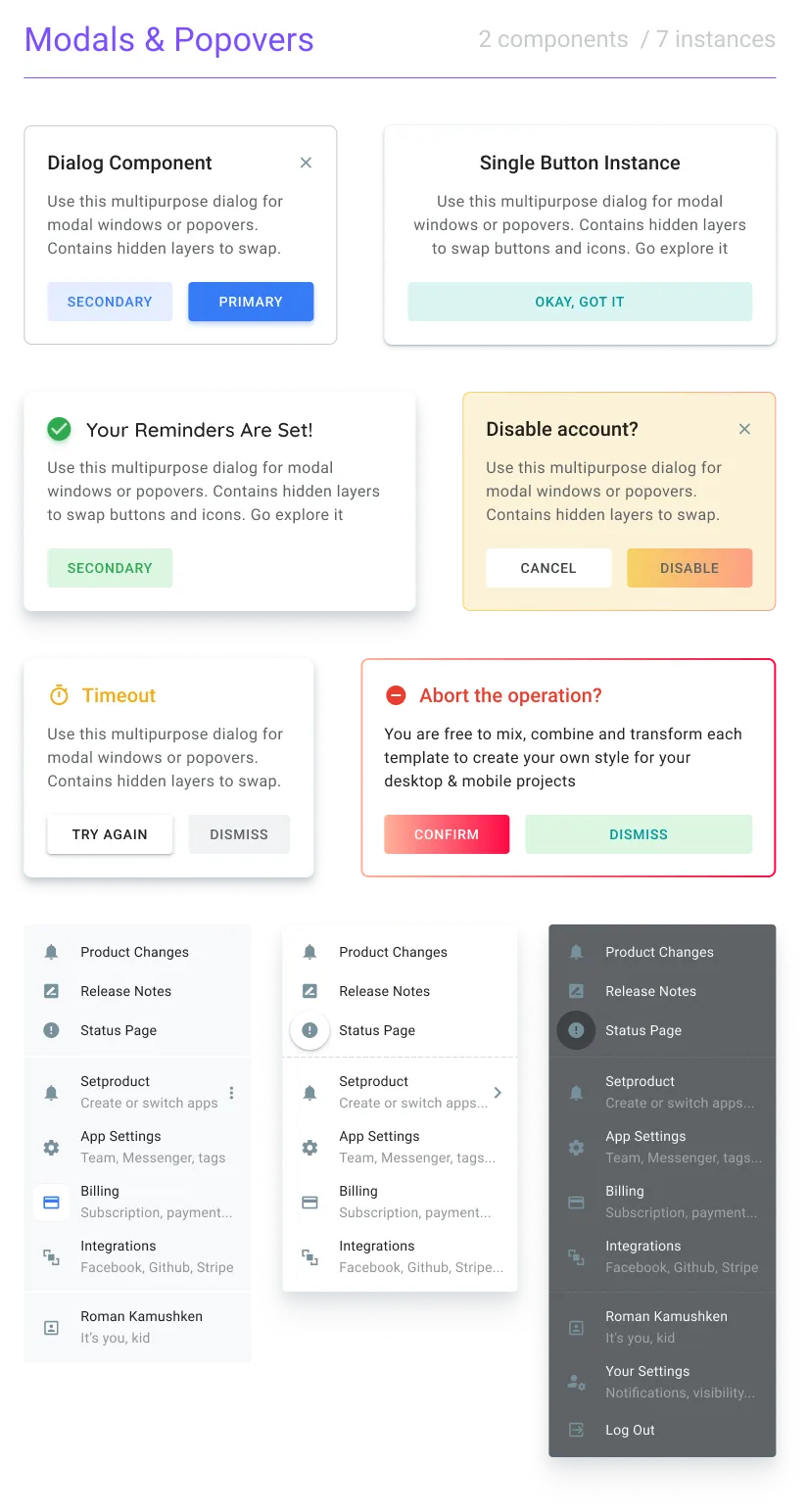808x1512 pixels.
Task: Close the Disable account dialog with the X
Action: pyautogui.click(x=744, y=429)
